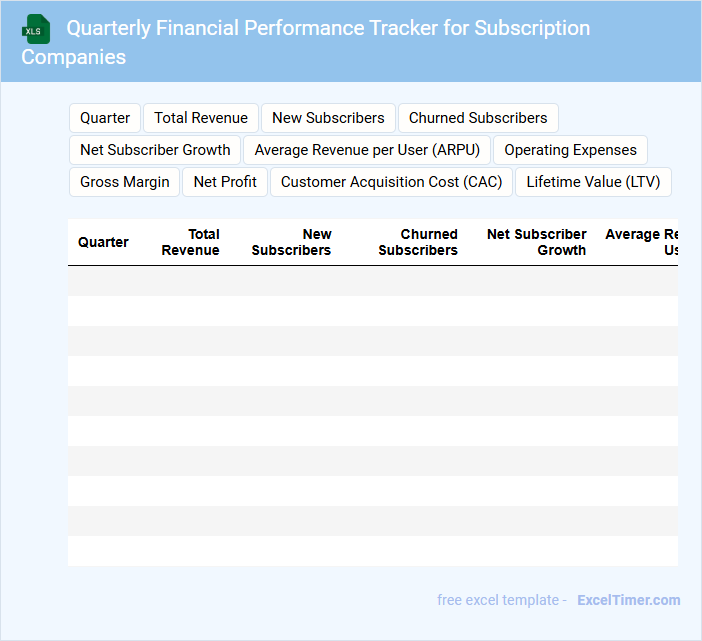
Task: Select the New Subscribers tag
Action: (328, 118)
